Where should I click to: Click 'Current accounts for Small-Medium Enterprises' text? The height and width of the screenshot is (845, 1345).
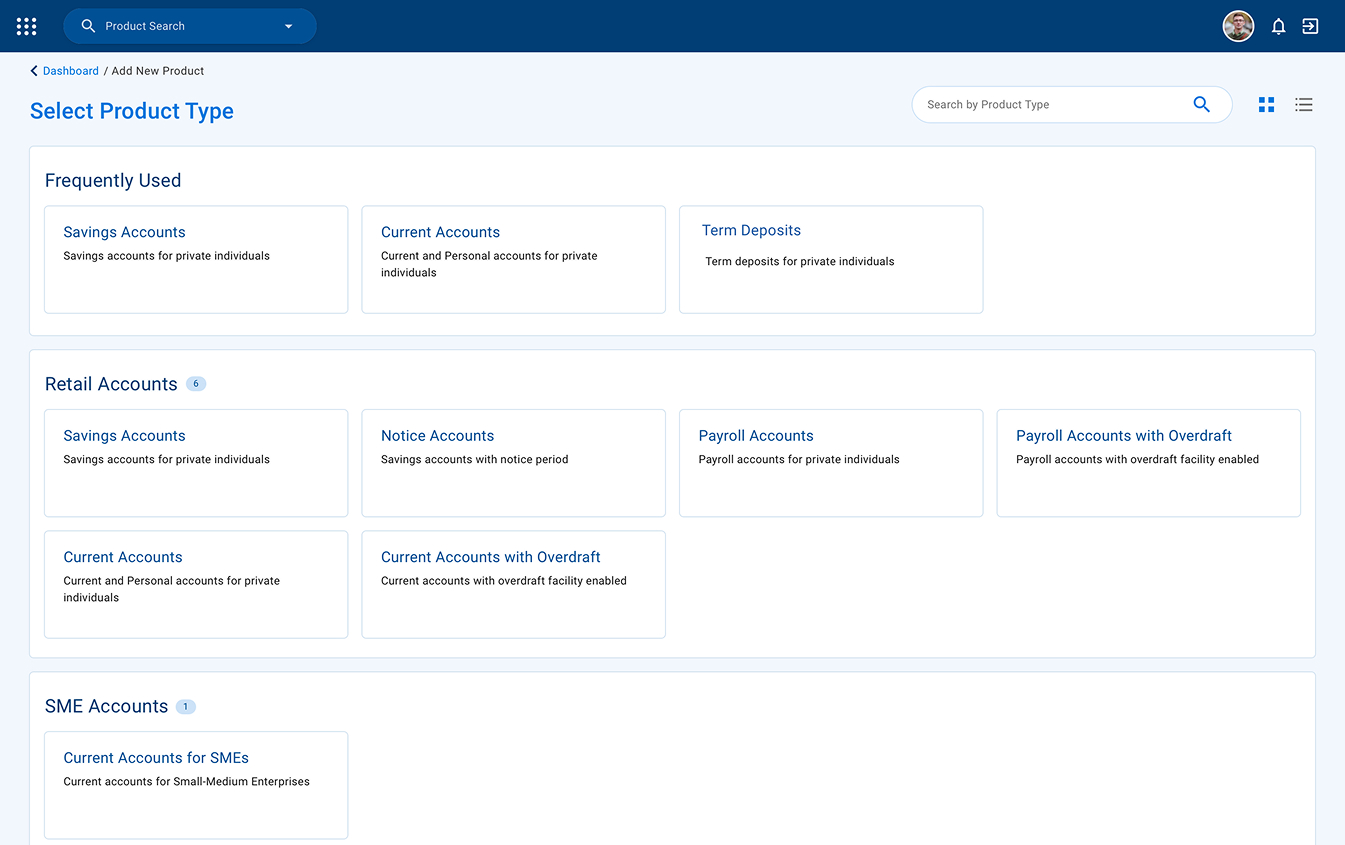coord(187,782)
